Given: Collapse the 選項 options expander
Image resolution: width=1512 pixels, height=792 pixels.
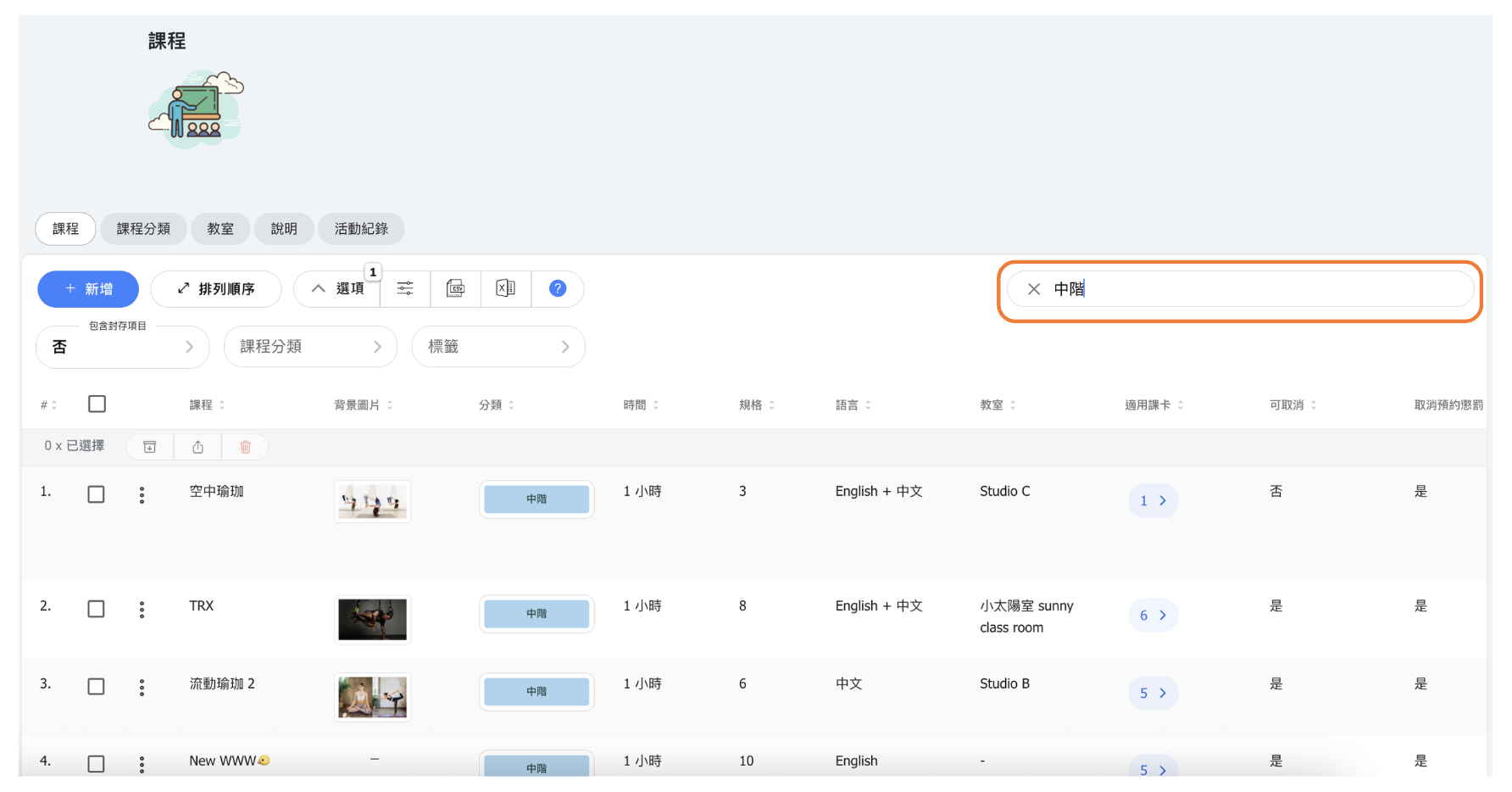Looking at the screenshot, I should click(337, 289).
